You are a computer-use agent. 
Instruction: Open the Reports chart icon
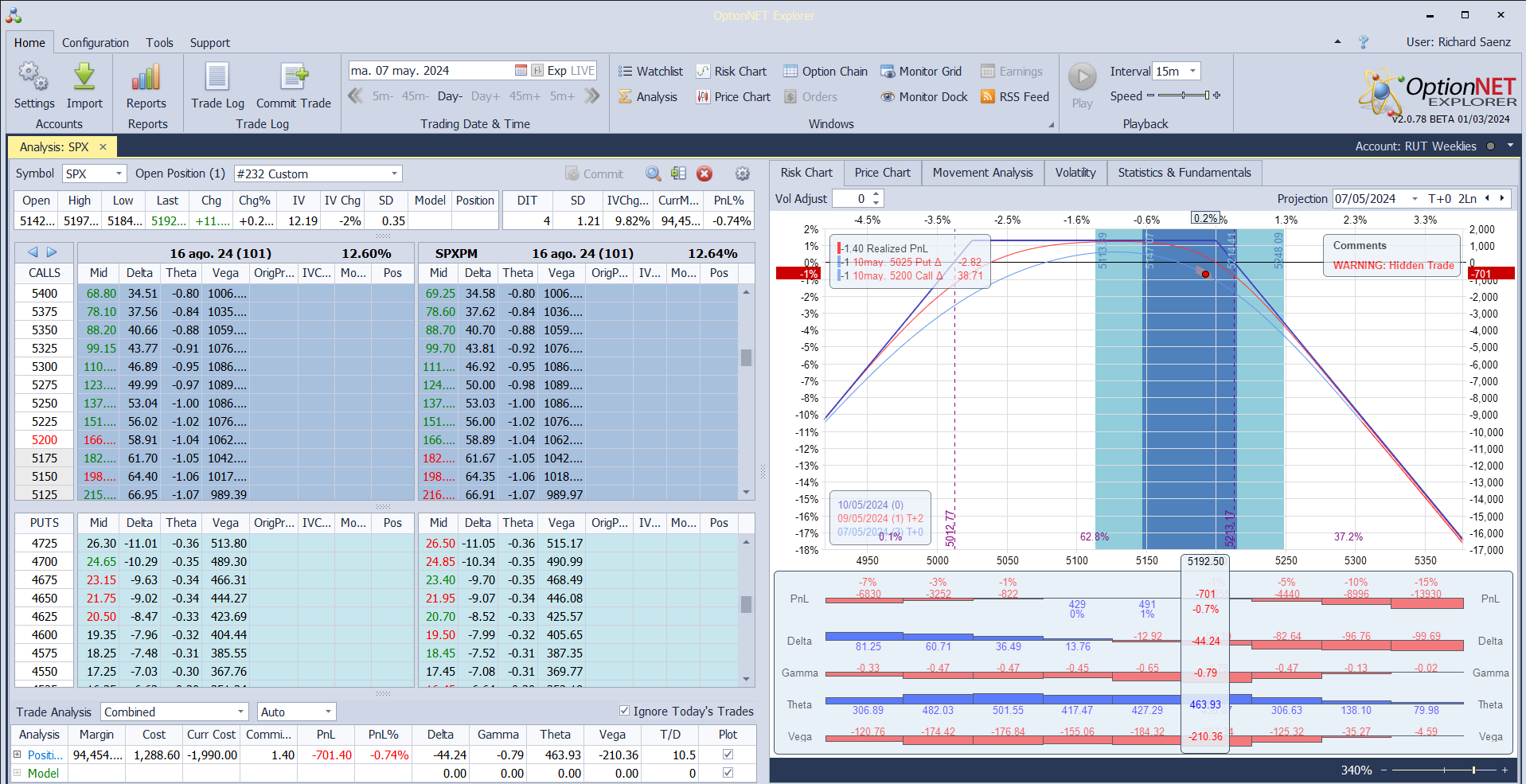click(x=146, y=78)
